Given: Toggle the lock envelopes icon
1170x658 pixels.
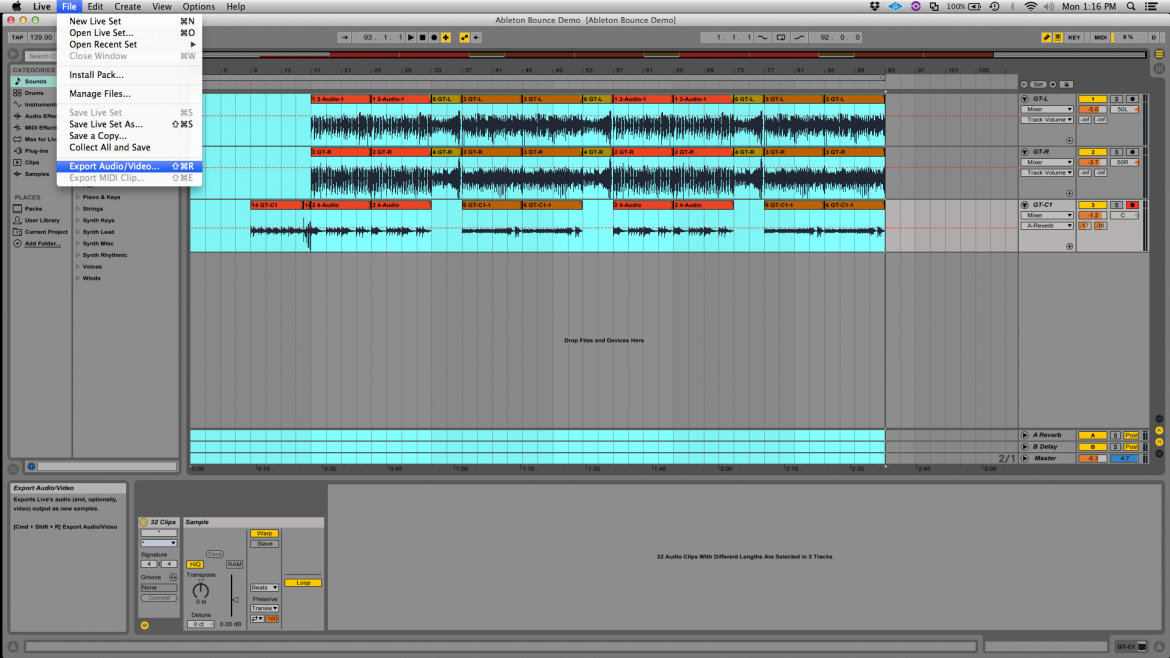Looking at the screenshot, I should coord(1066,84).
